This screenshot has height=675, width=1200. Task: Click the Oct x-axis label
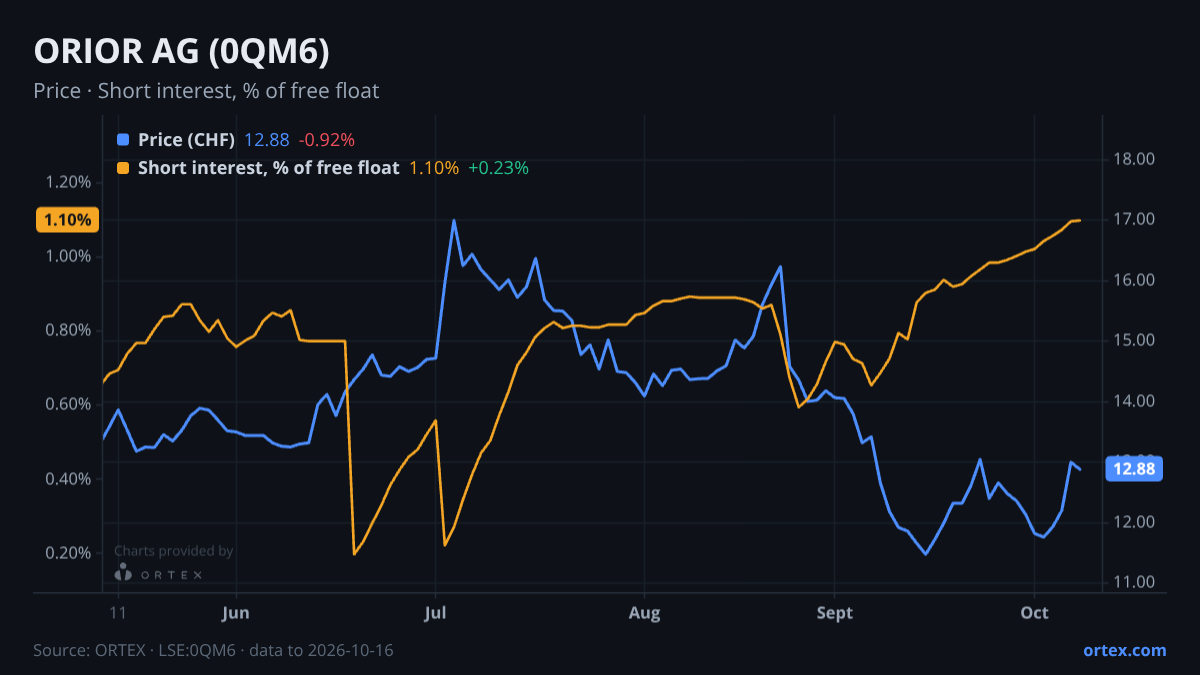click(x=1034, y=613)
